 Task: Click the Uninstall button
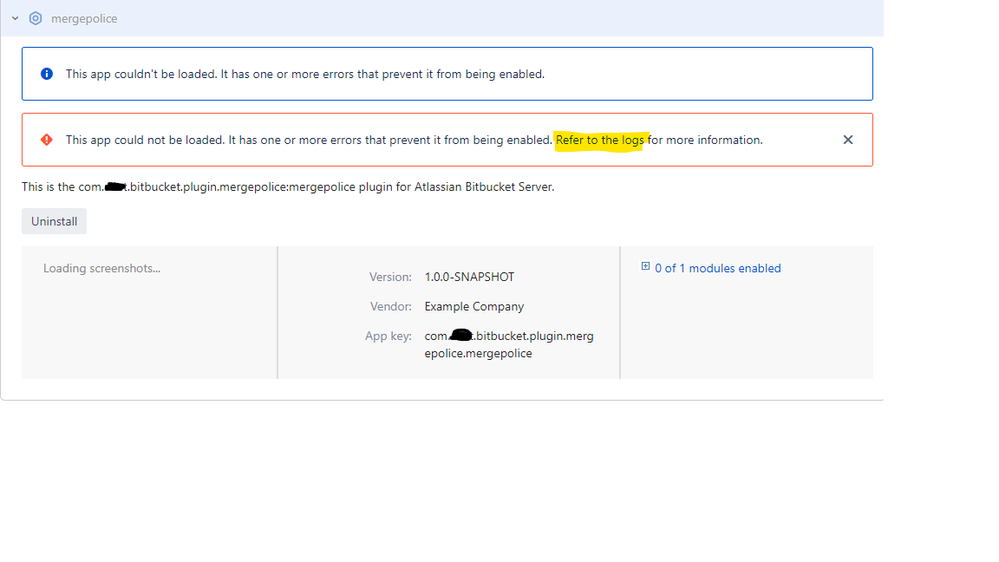54,221
